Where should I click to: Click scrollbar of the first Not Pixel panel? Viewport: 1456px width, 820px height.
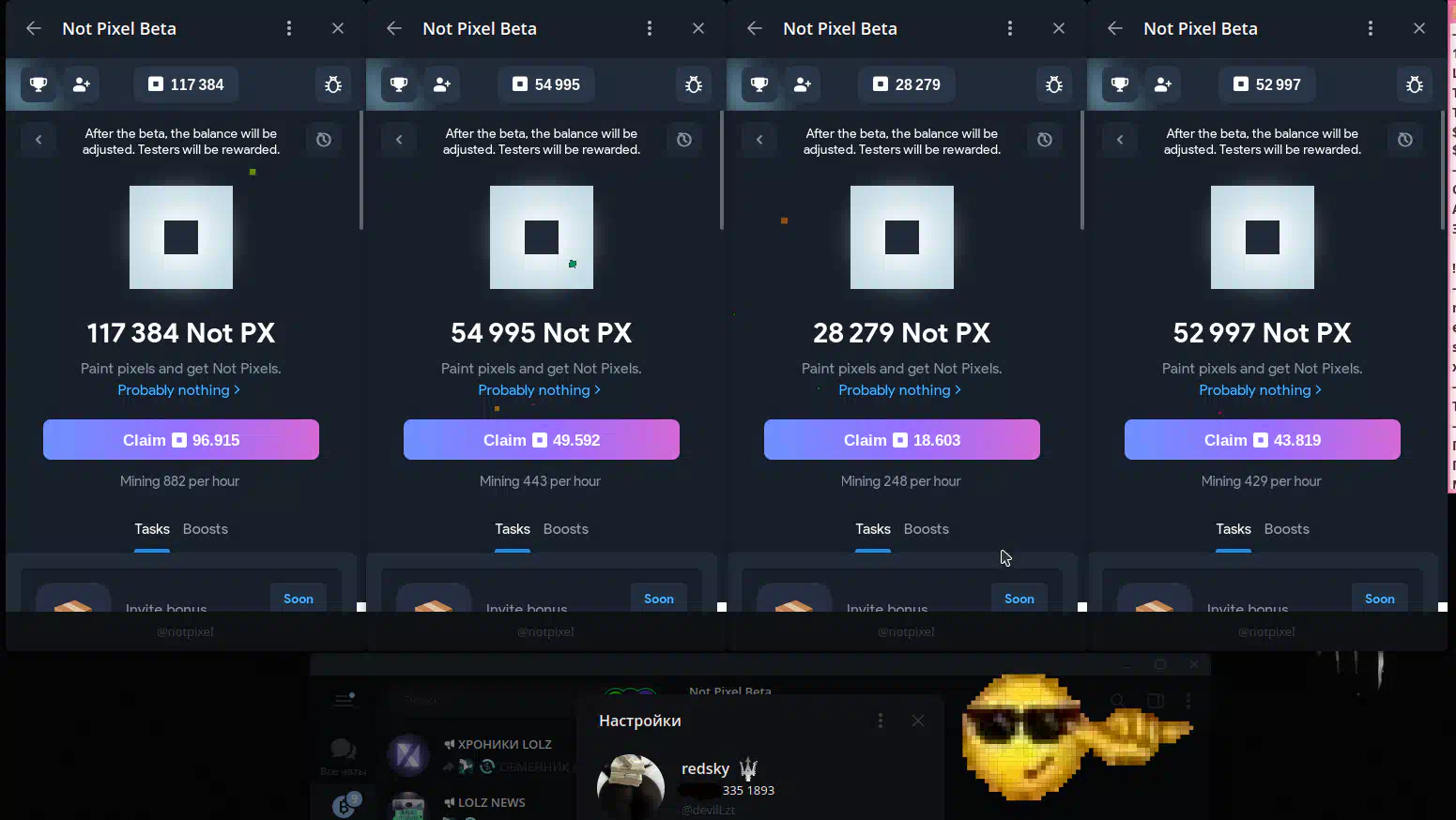[x=360, y=171]
